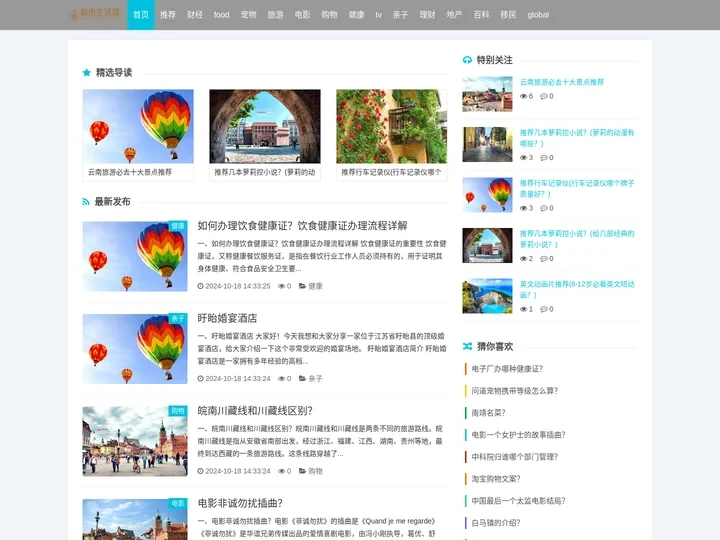The width and height of the screenshot is (720, 540).
Task: Open the 购物 category link under 皖南川藏线 article
Action: tap(315, 471)
